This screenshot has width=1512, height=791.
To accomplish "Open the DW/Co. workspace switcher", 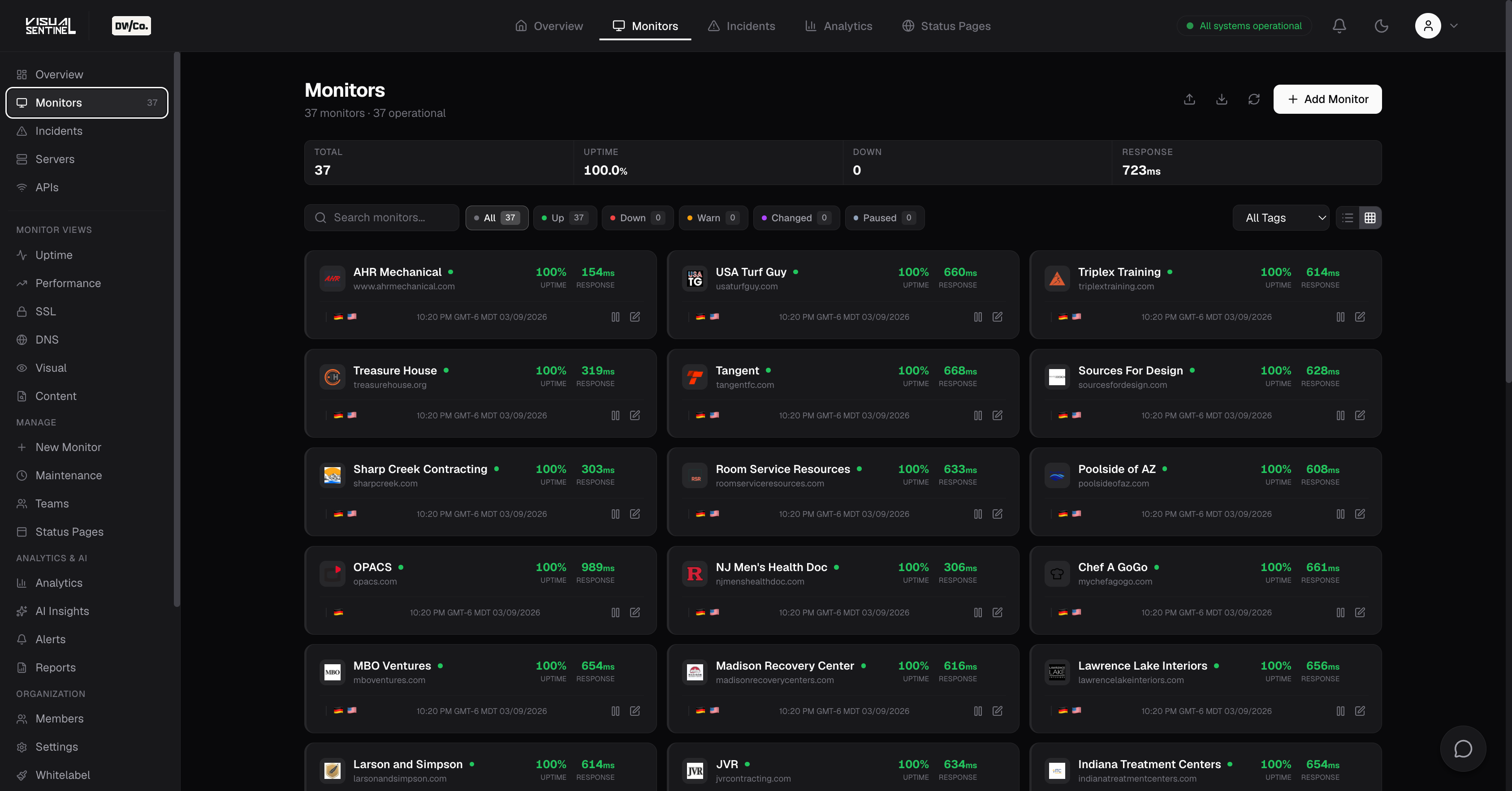I will (130, 25).
